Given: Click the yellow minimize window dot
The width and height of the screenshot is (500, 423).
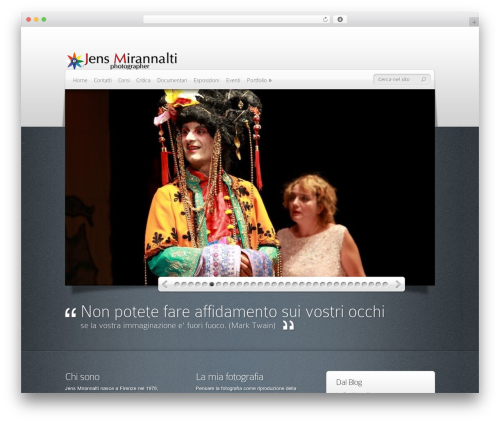Looking at the screenshot, I should pos(36,19).
